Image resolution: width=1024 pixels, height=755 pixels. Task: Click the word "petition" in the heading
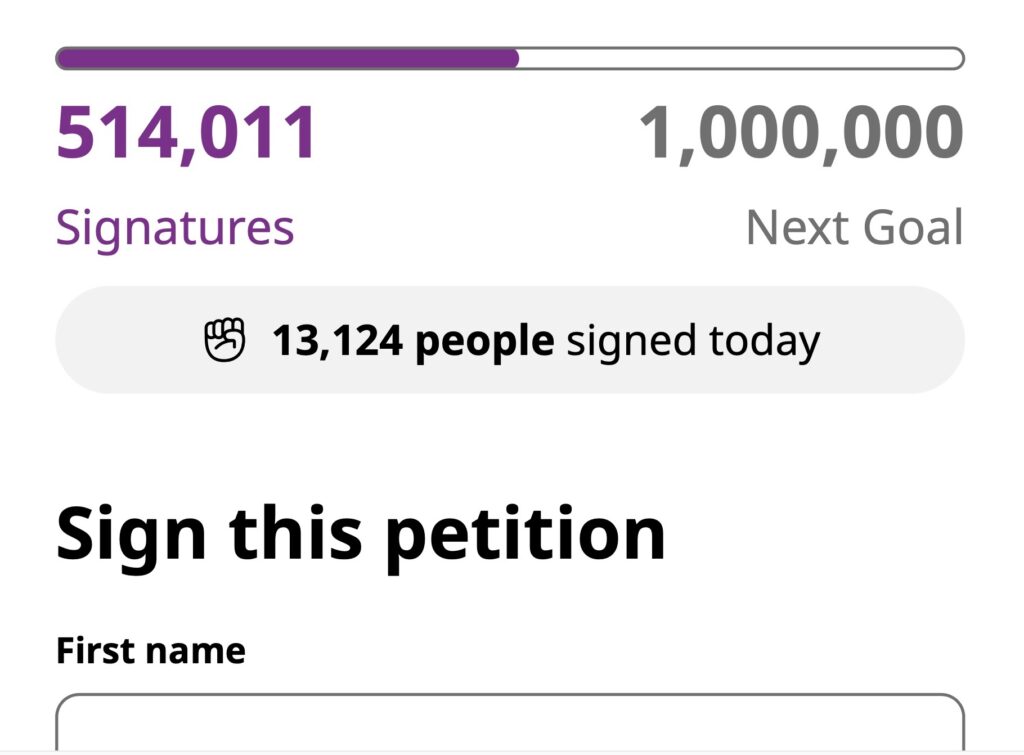[525, 535]
